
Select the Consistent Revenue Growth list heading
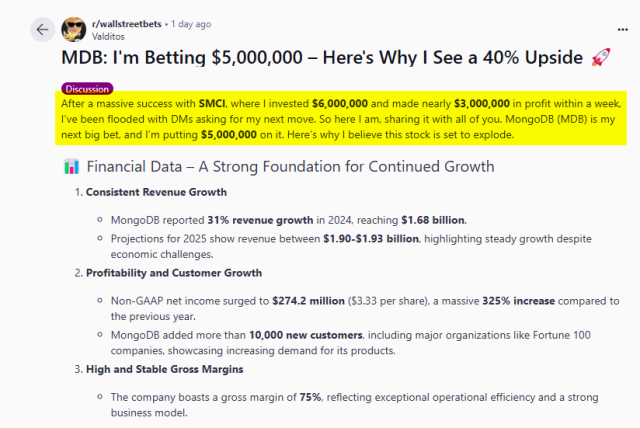tap(156, 192)
